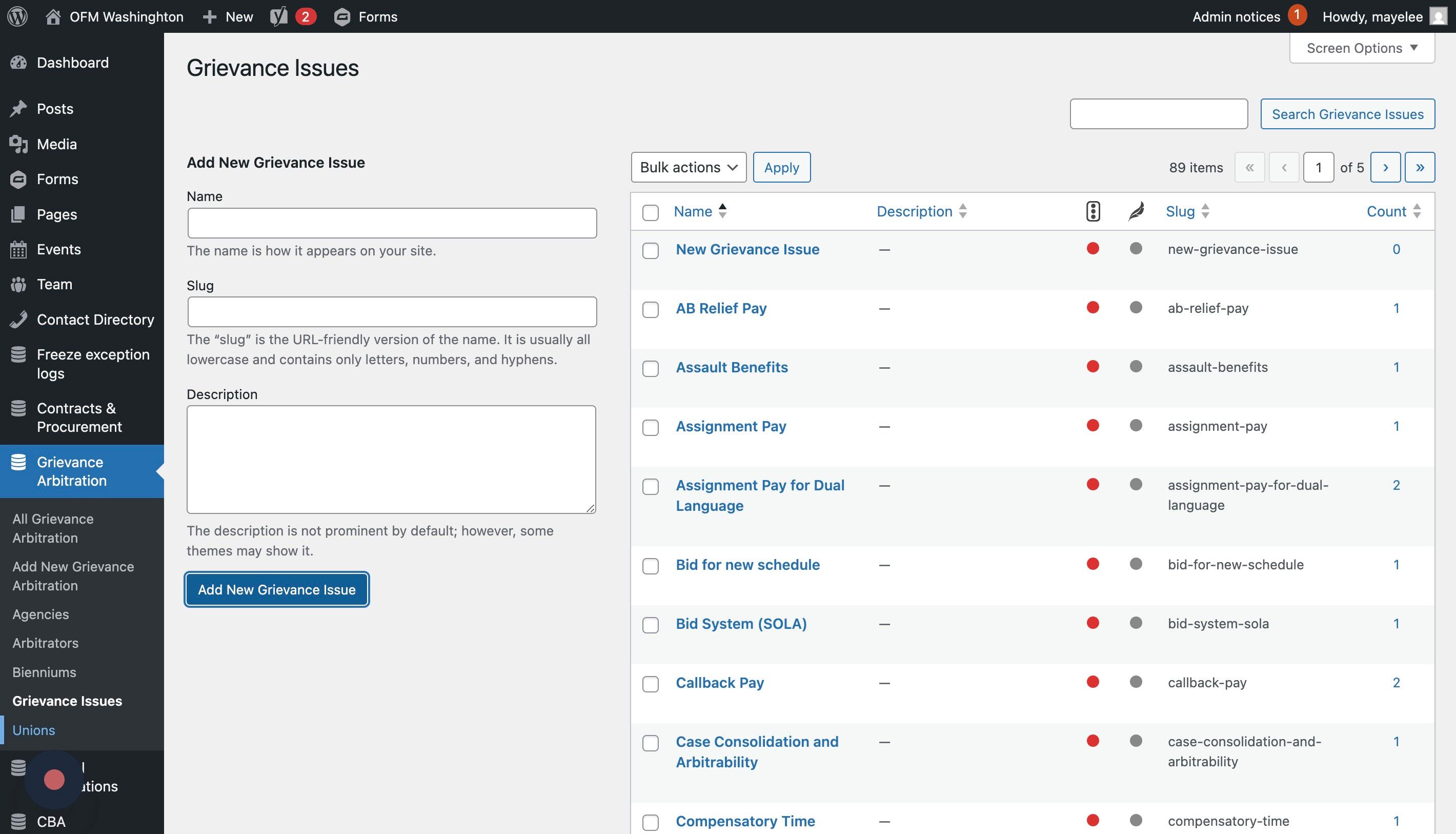Click red SEO dot for AB Relief Pay
The width and height of the screenshot is (1456, 834).
1093,308
